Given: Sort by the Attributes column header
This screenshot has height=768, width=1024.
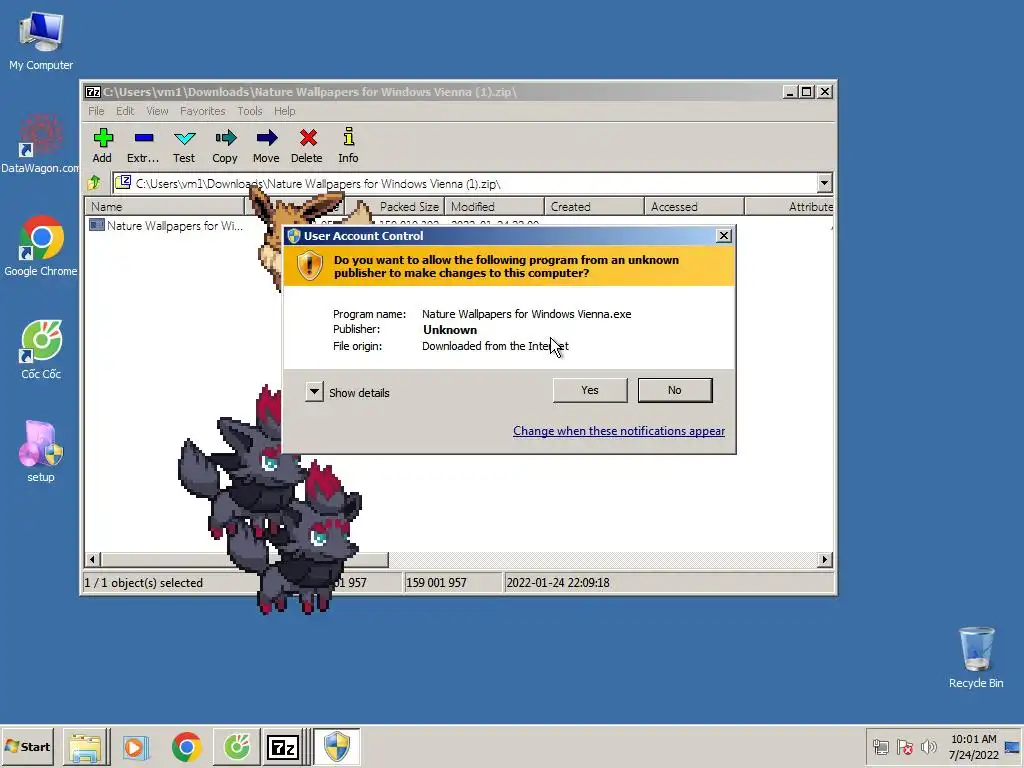Looking at the screenshot, I should point(789,206).
